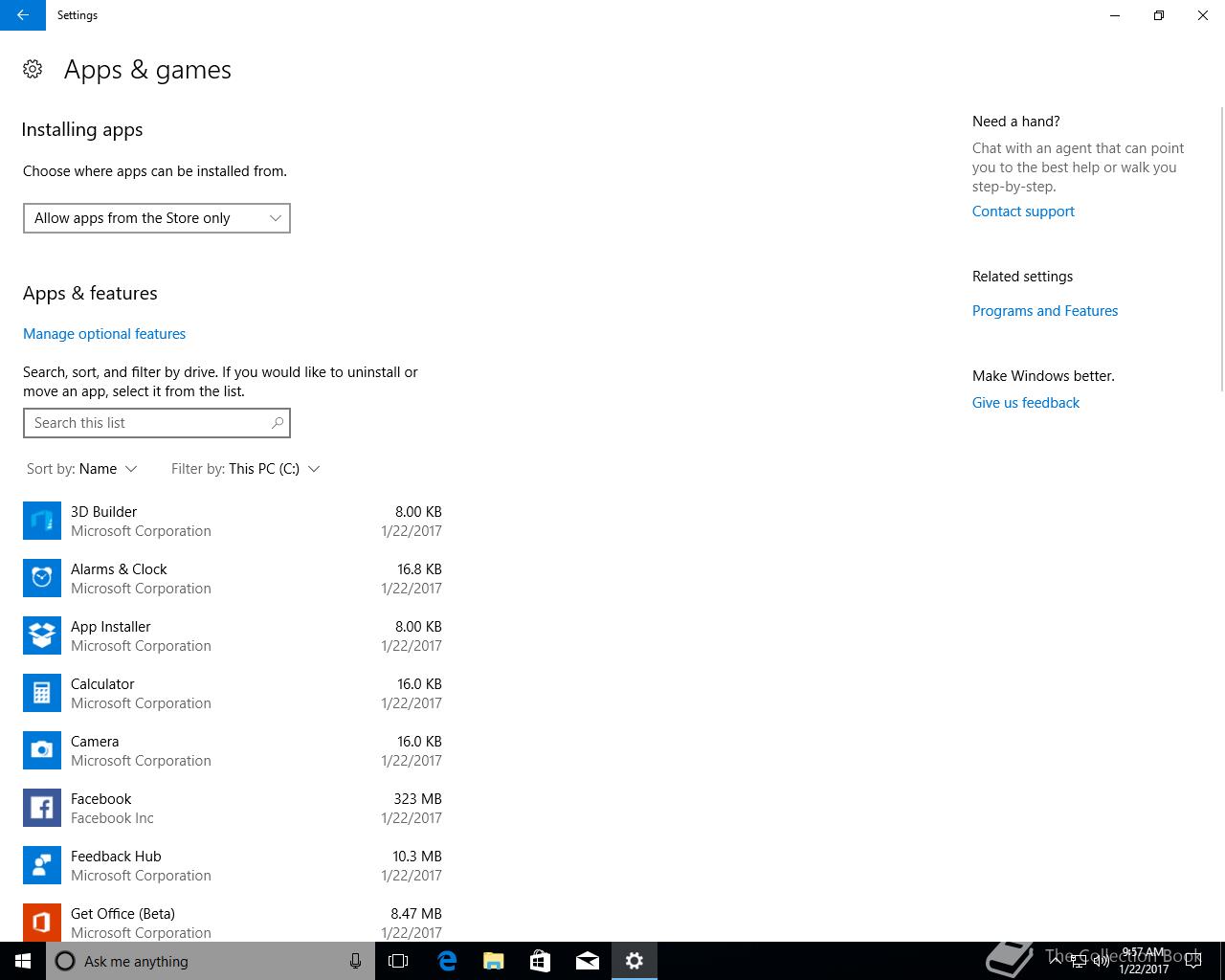Select the App Installer name text

111,627
